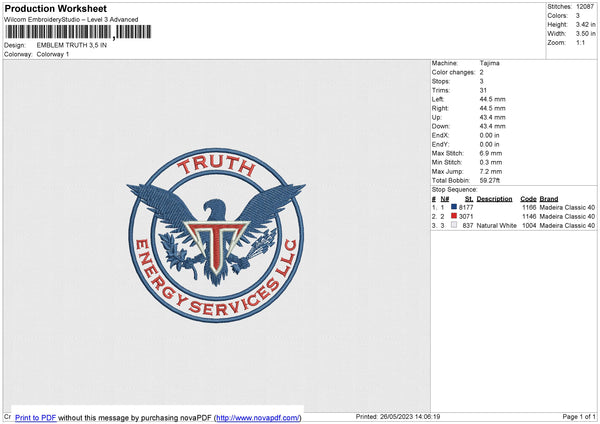Click the Height value 3.42 in
600x424 pixels.
point(586,24)
